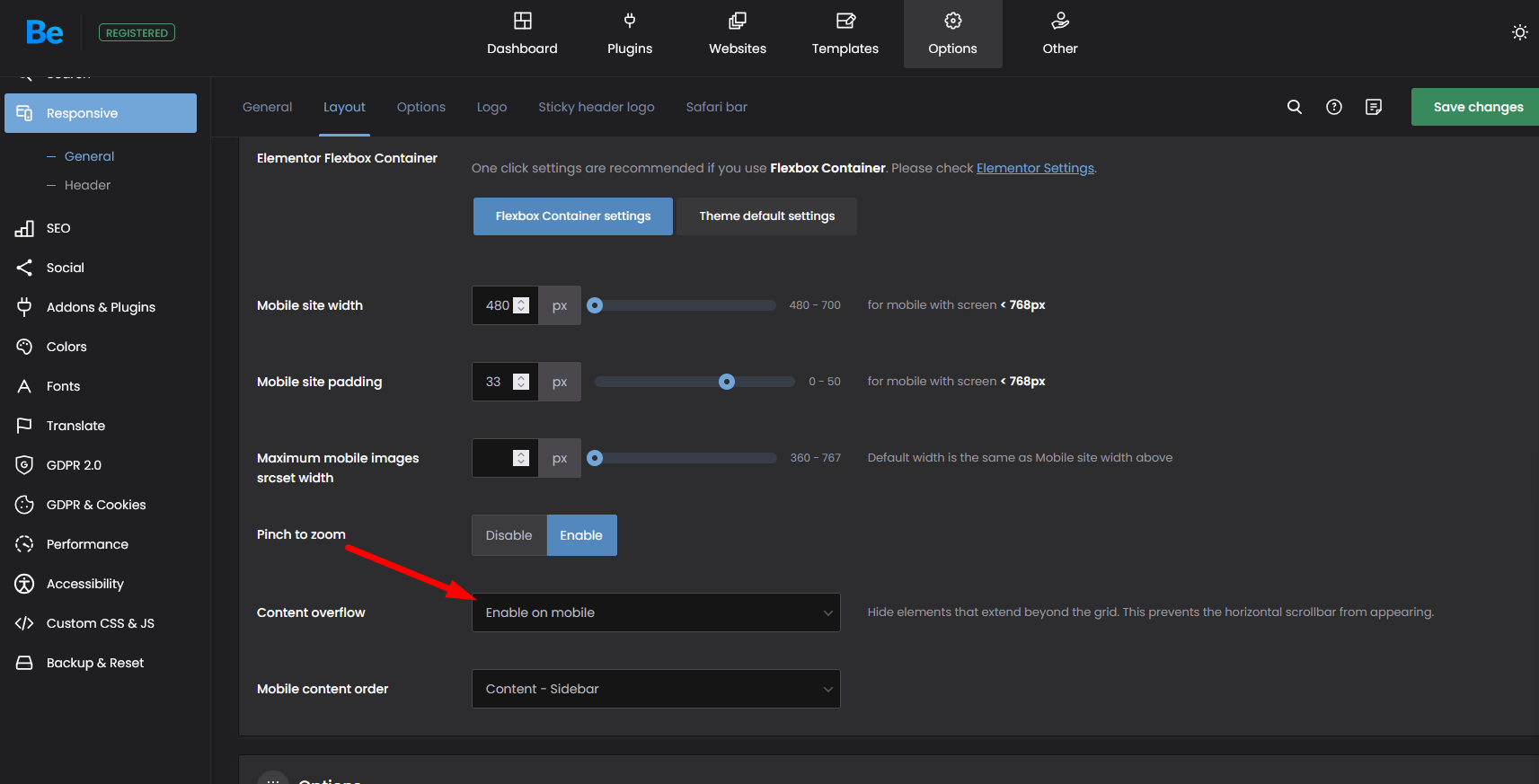Open help question mark icon

click(x=1334, y=107)
